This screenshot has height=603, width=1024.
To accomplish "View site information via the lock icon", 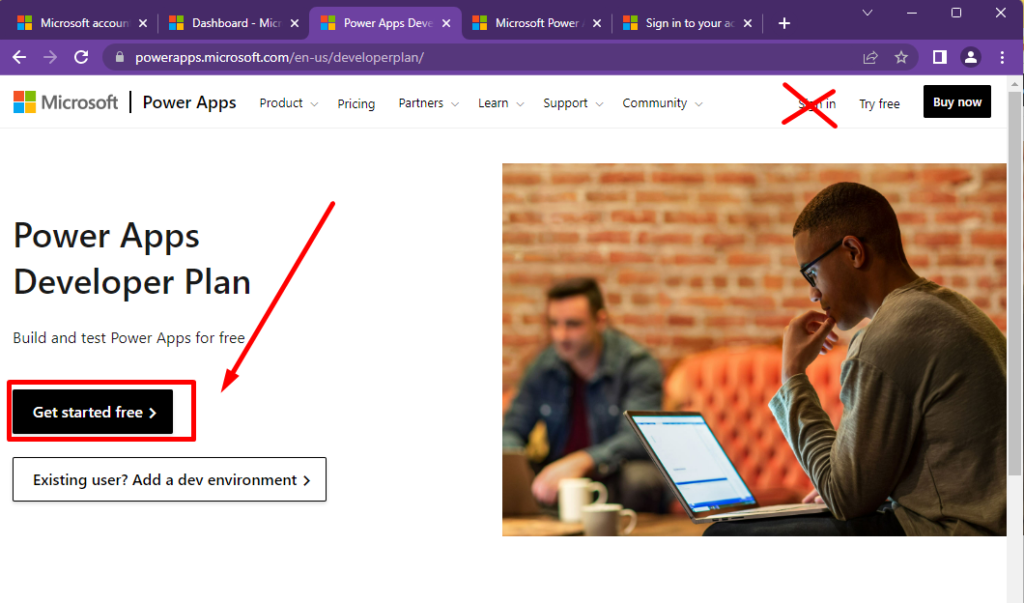I will point(120,57).
